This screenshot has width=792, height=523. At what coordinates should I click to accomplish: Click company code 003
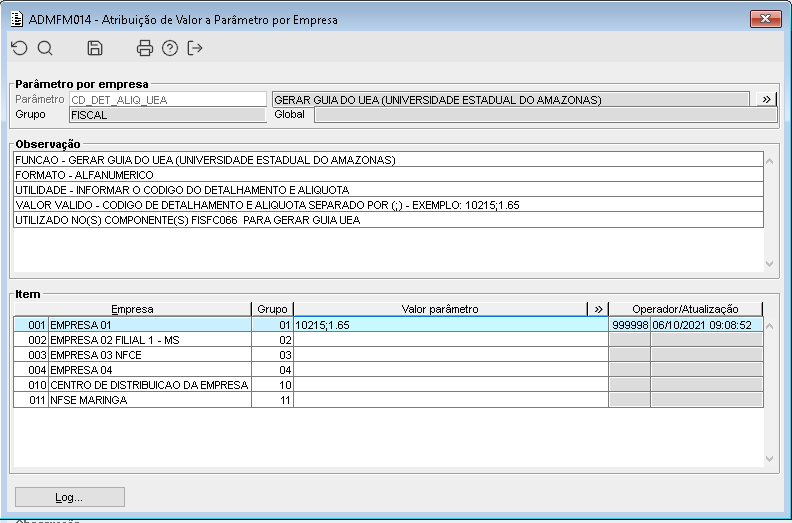click(31, 355)
